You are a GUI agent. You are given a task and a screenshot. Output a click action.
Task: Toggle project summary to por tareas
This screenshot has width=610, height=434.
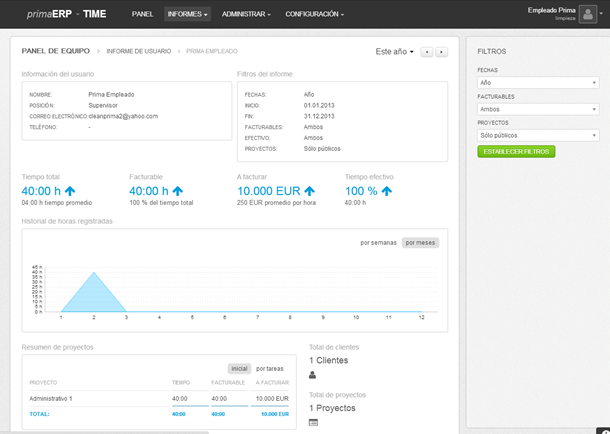coord(270,369)
